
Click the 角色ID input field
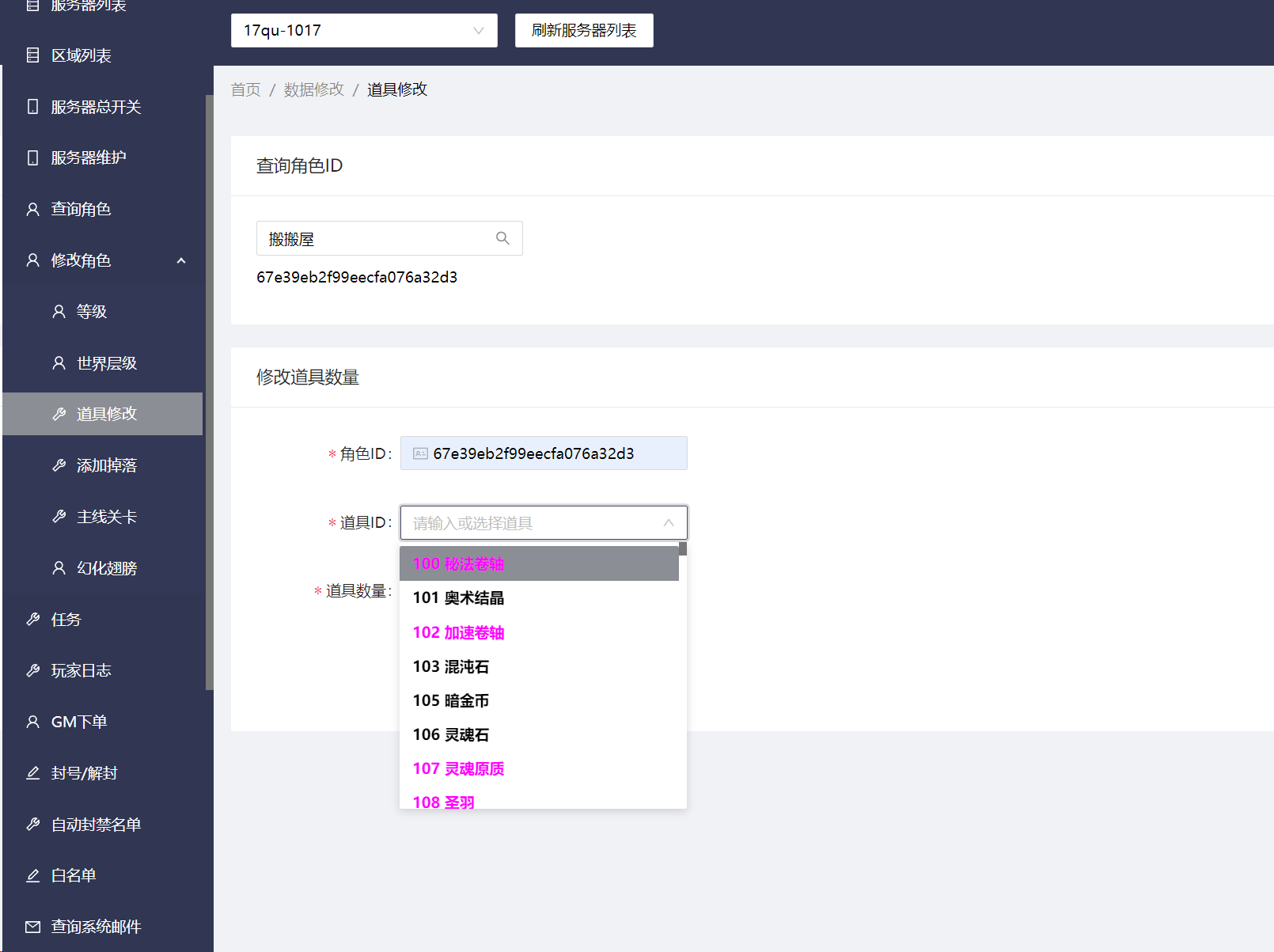(x=544, y=453)
